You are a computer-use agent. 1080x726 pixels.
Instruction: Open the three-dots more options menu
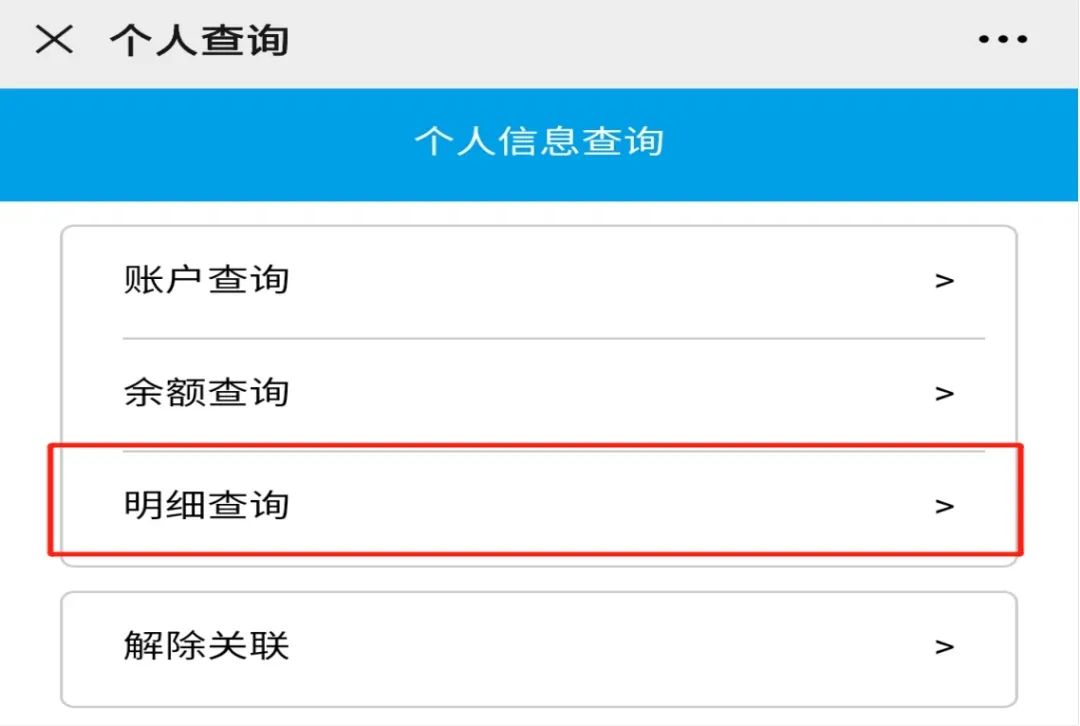[1002, 40]
